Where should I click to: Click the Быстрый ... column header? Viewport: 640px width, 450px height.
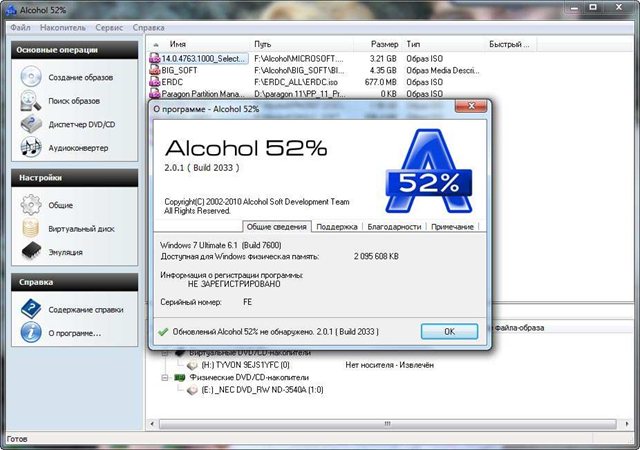511,44
